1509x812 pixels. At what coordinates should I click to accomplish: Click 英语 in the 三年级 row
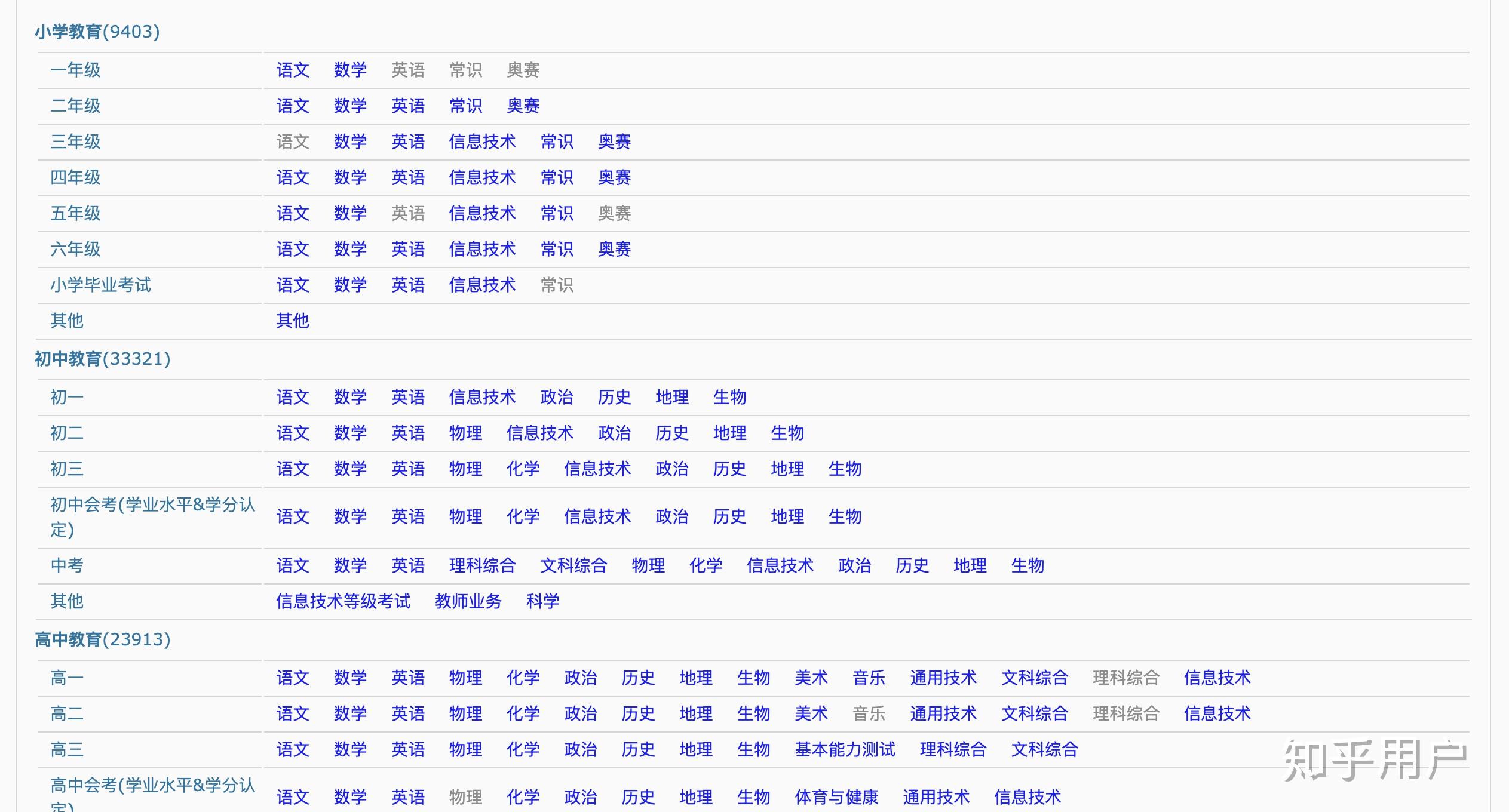tap(408, 142)
